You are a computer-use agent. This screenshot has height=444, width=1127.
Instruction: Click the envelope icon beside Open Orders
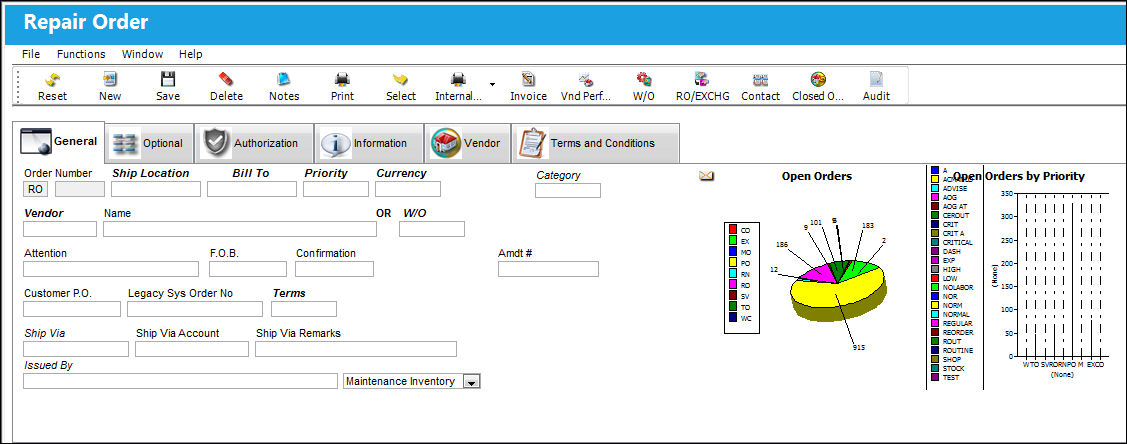tap(706, 176)
